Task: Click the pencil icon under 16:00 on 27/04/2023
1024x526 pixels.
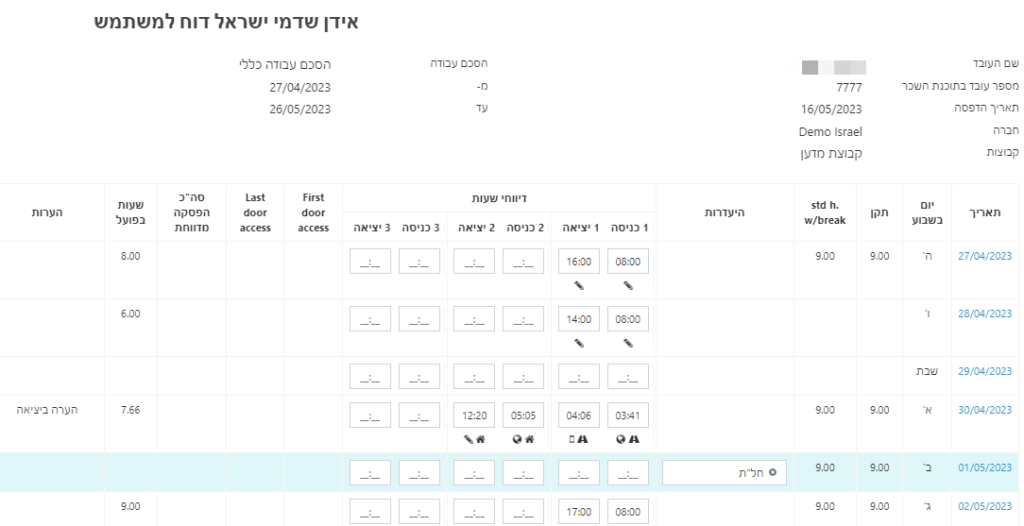Action: [x=579, y=286]
